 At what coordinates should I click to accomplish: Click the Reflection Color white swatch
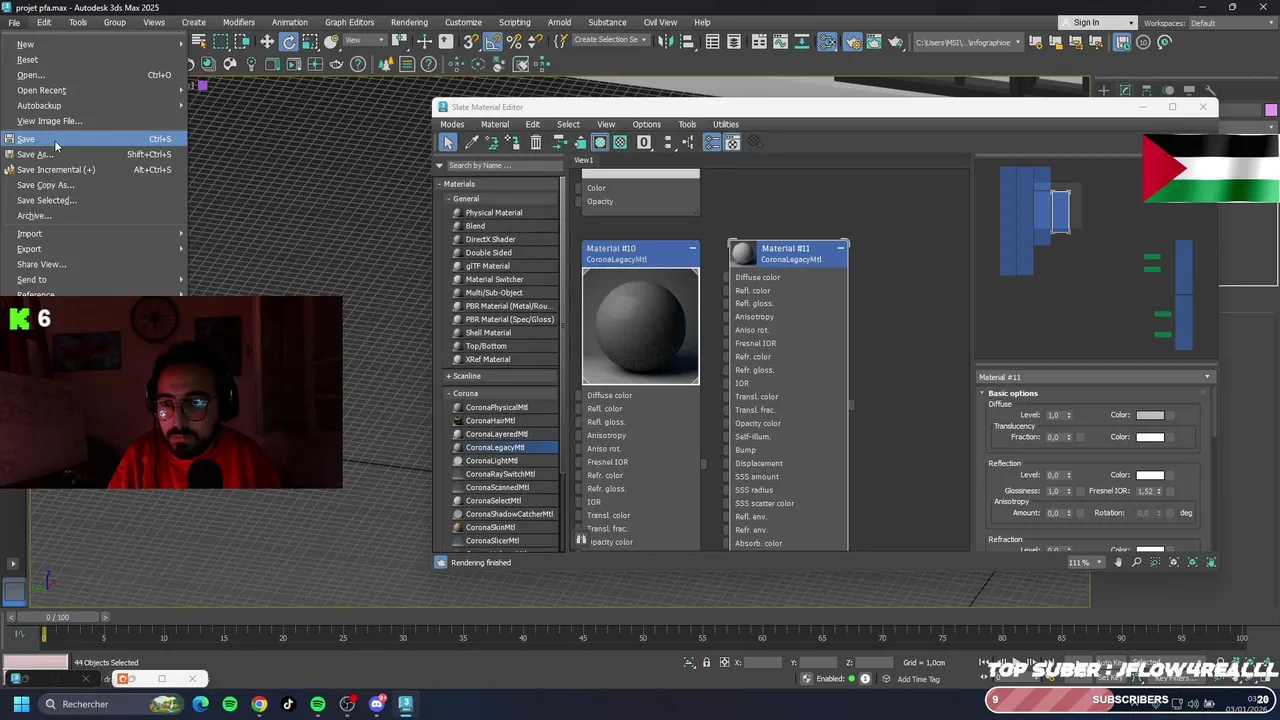point(1150,475)
